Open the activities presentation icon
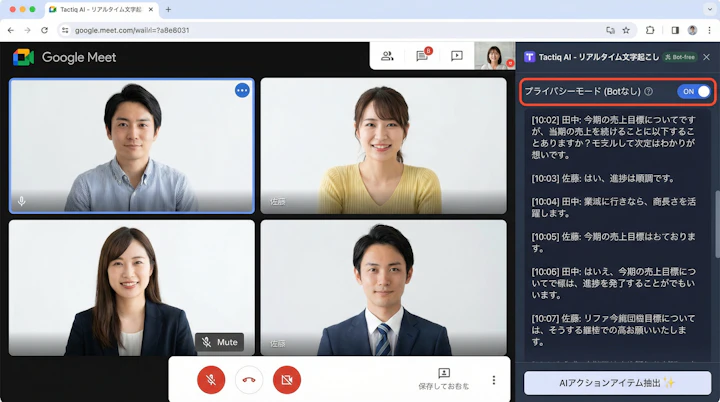The width and height of the screenshot is (720, 402). pos(457,56)
